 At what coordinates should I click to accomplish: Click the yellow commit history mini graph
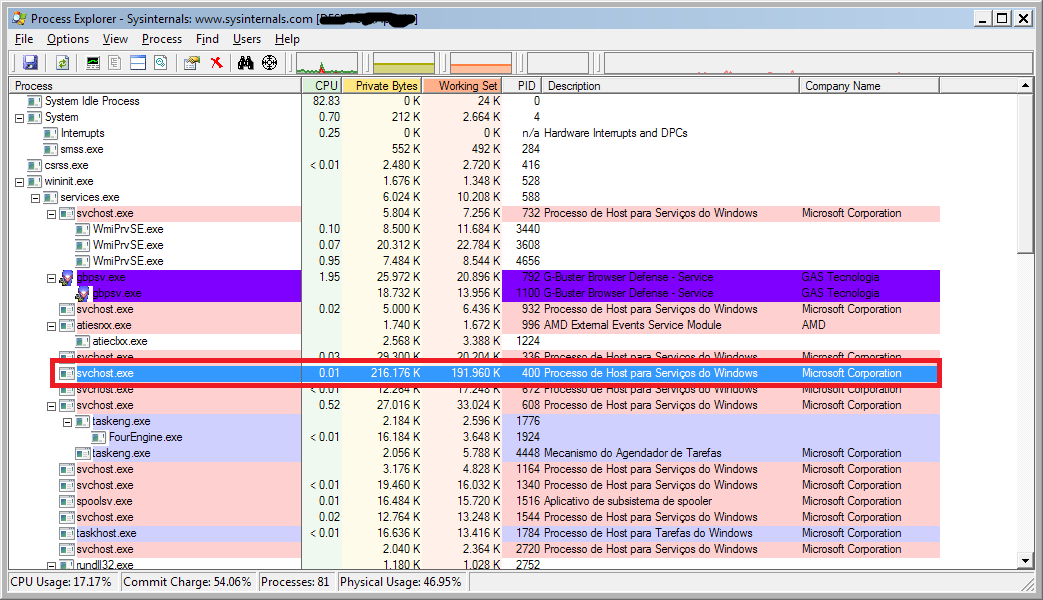coord(404,63)
